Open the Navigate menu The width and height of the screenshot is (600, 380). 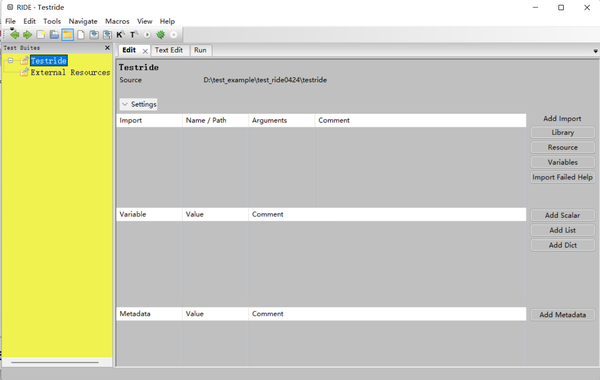[x=83, y=21]
